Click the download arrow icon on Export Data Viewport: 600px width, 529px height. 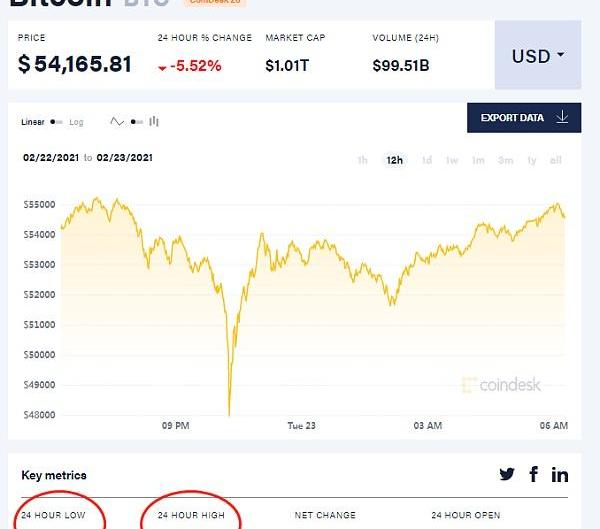(562, 118)
